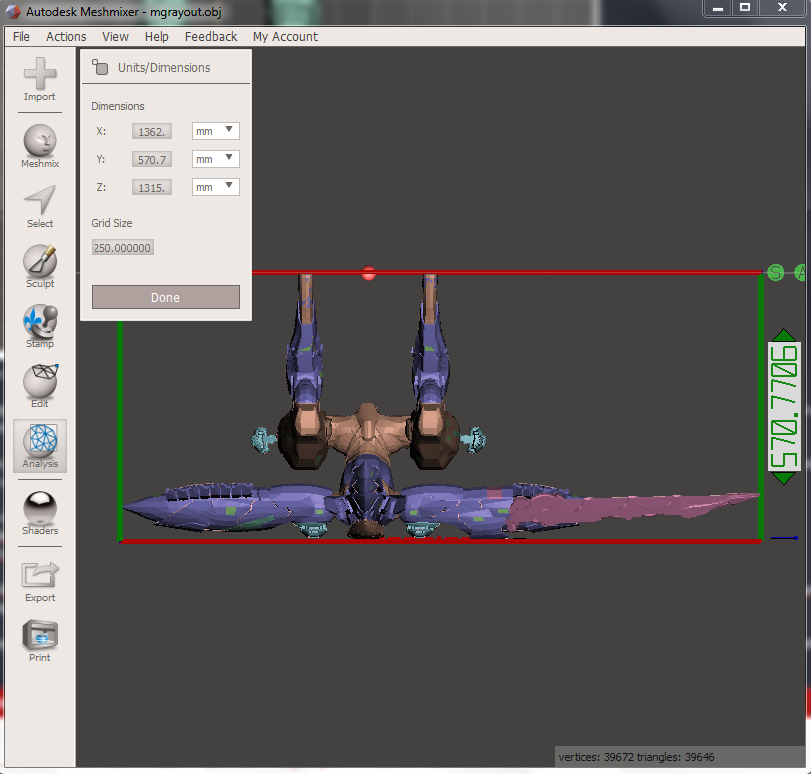Open the Feedback menu
The width and height of the screenshot is (811, 774).
(x=211, y=37)
